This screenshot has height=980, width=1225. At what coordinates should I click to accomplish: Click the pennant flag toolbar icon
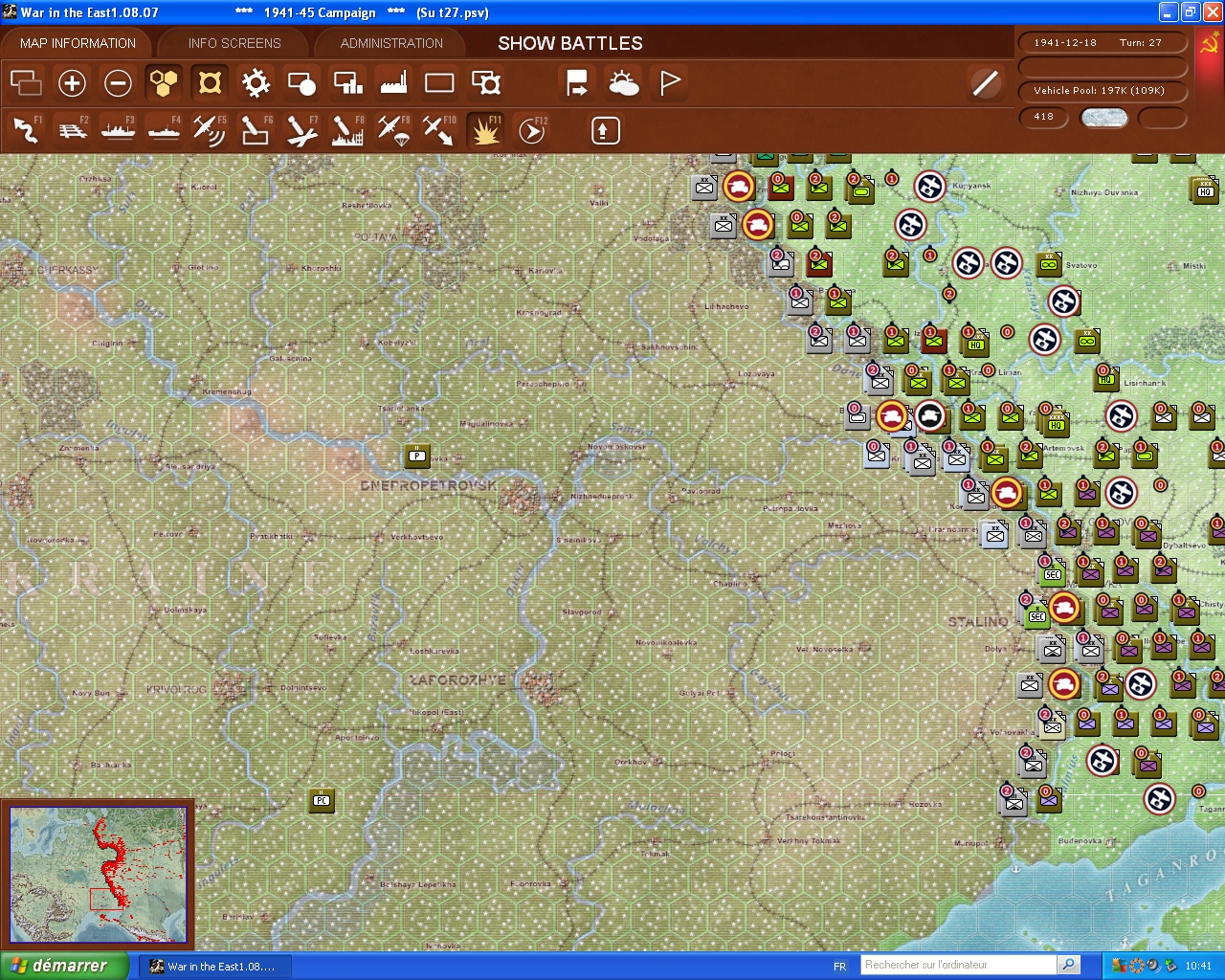669,83
